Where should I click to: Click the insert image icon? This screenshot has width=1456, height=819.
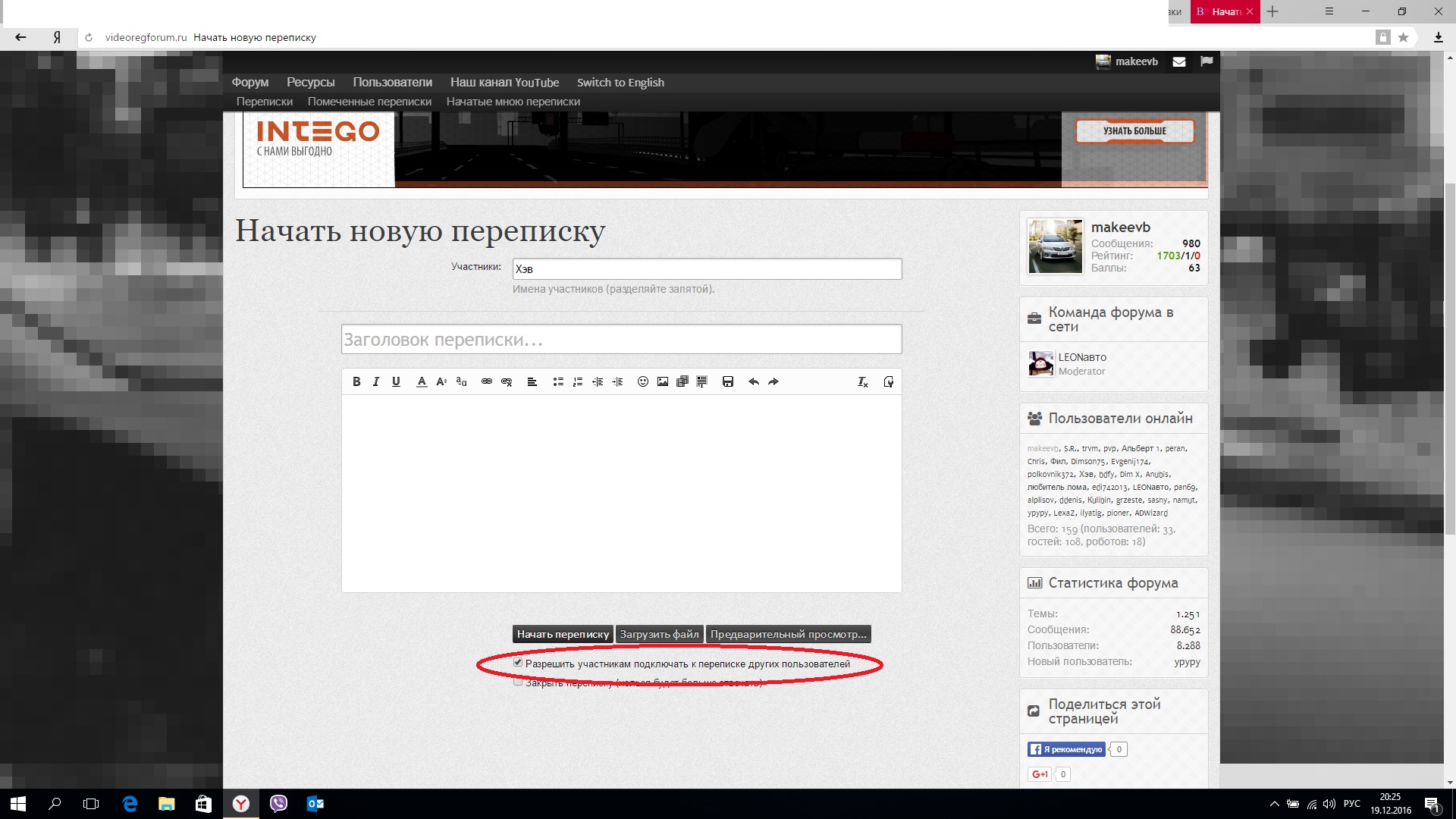(663, 382)
